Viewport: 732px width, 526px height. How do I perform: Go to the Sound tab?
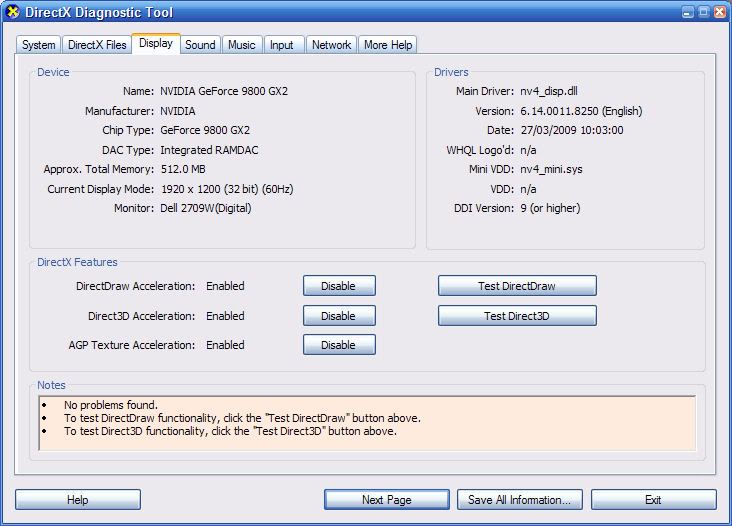pyautogui.click(x=200, y=45)
